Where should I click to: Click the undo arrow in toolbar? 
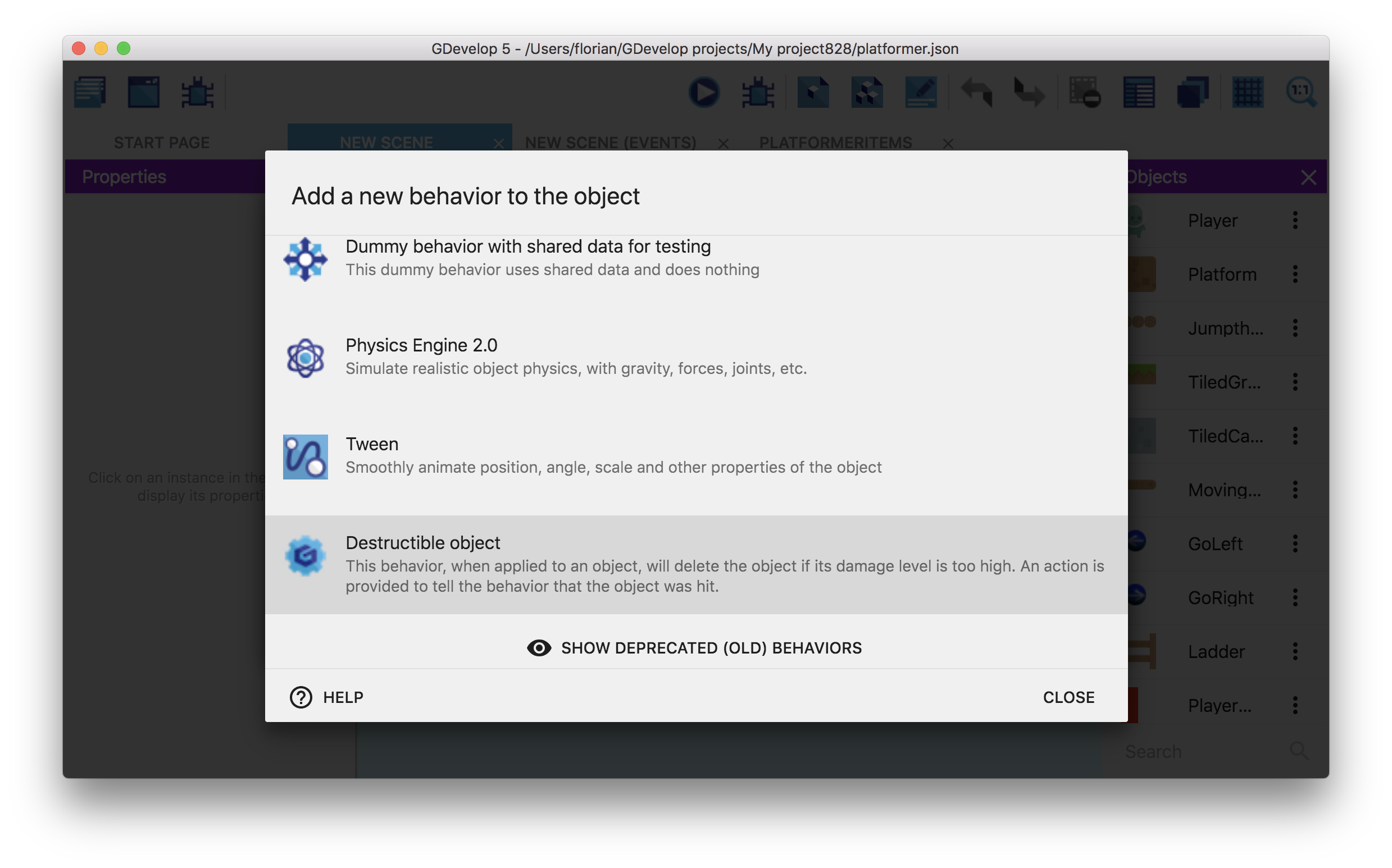pos(976,92)
